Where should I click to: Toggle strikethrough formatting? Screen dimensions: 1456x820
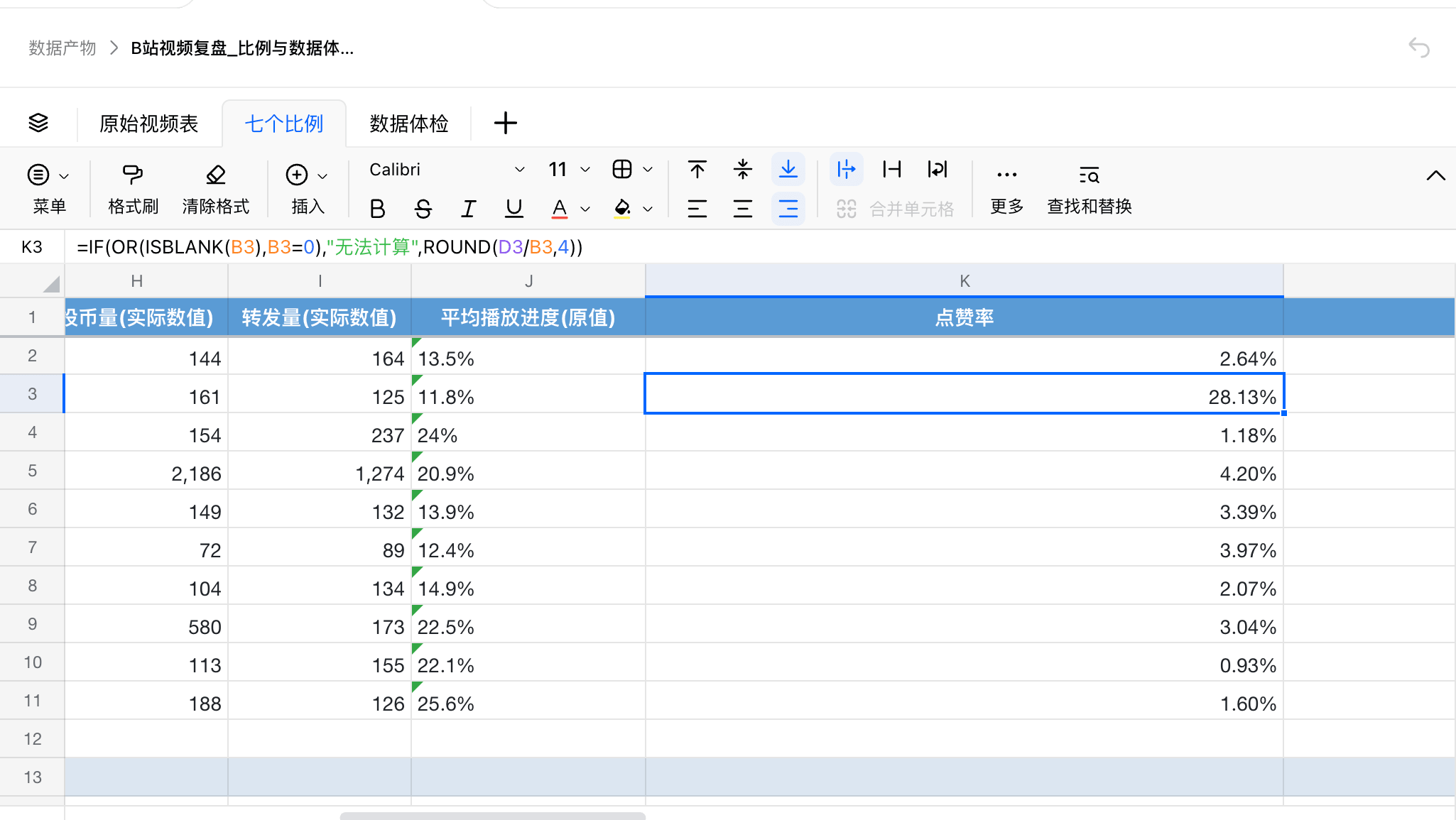click(423, 209)
